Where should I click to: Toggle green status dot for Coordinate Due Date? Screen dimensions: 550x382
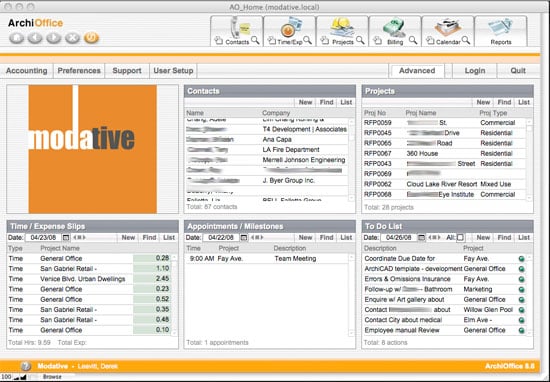coord(521,259)
